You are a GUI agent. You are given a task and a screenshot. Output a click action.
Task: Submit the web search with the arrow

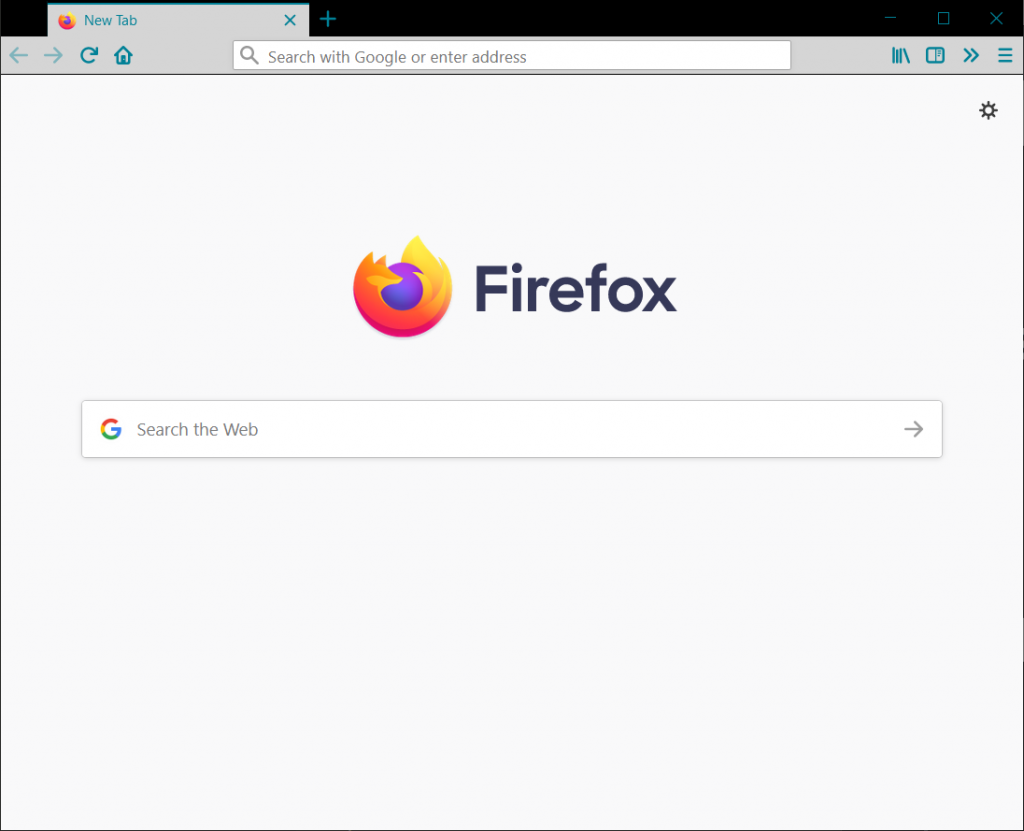tap(912, 429)
